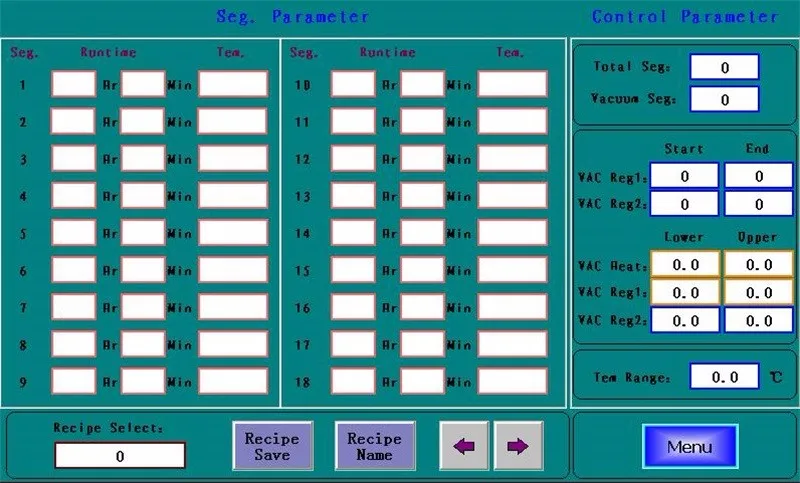
Task: Set the VAC Reg2 End value
Action: click(758, 204)
